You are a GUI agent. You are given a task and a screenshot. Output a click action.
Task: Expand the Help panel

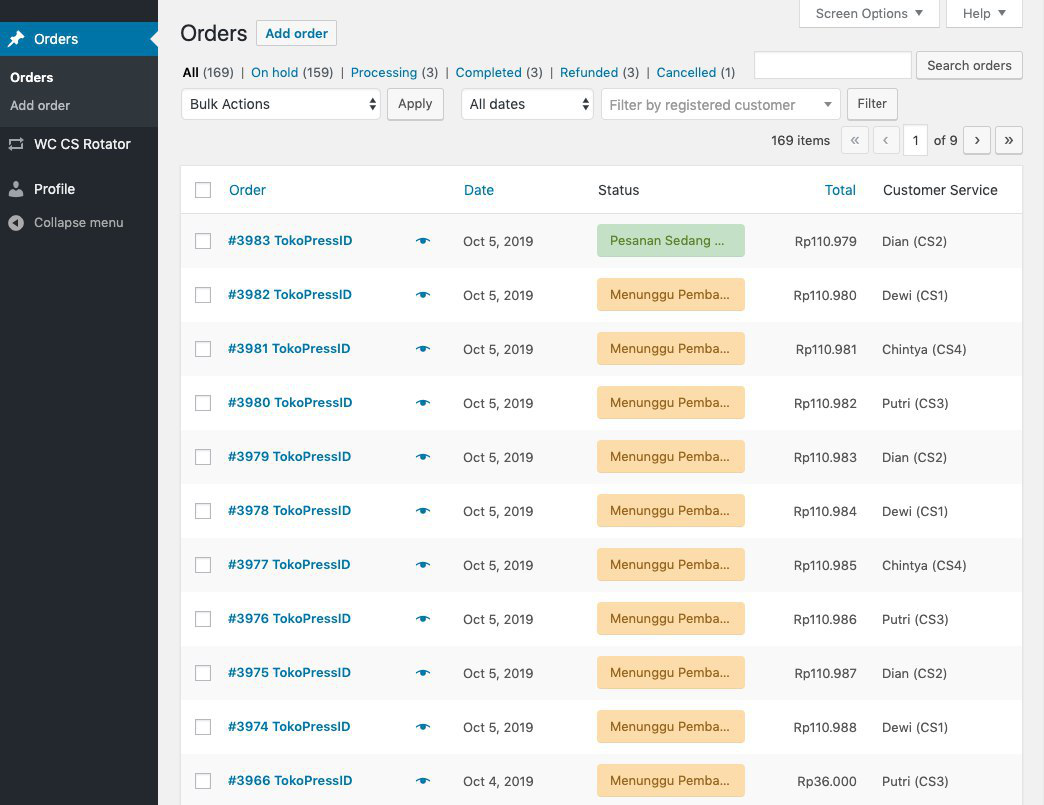984,13
